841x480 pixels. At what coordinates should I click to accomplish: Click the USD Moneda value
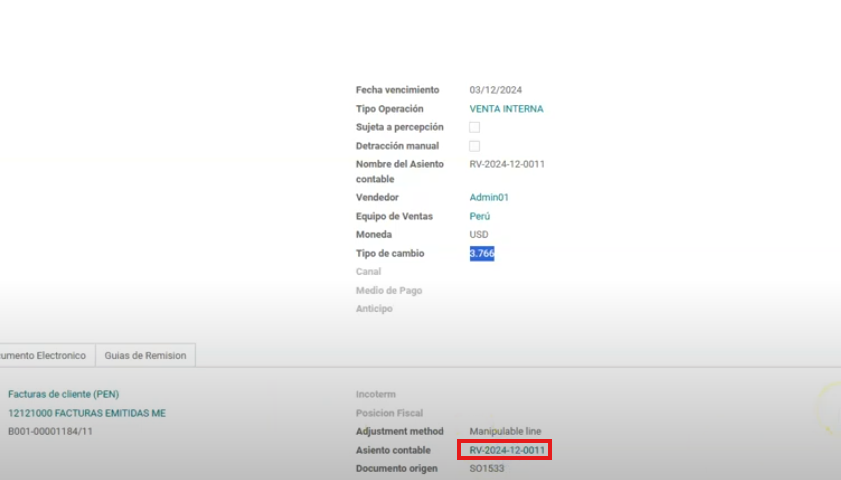click(479, 235)
